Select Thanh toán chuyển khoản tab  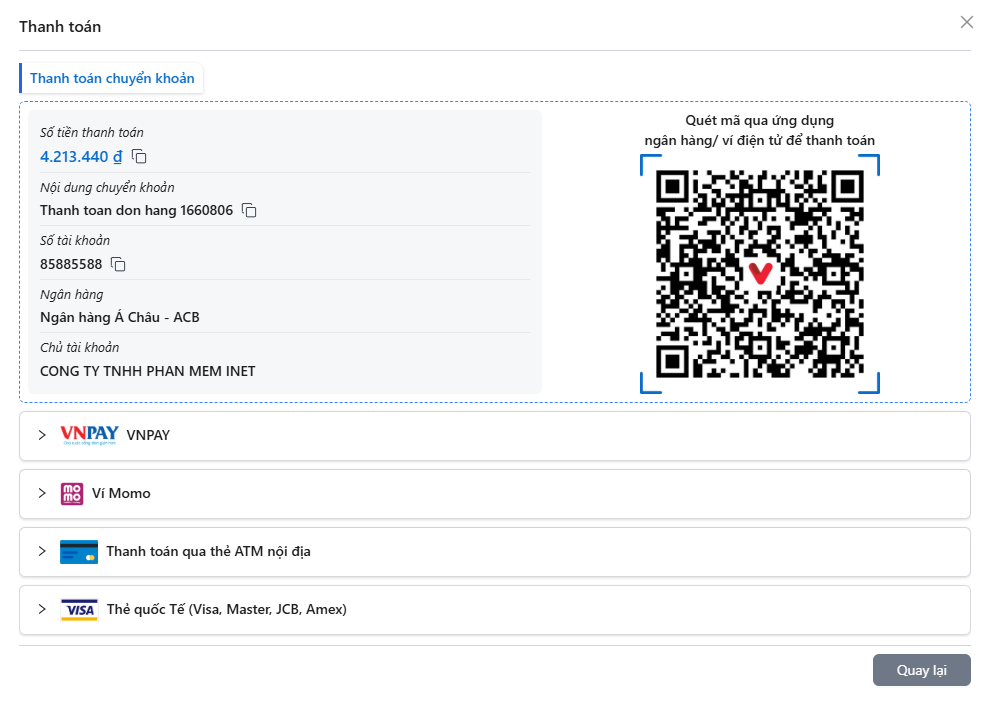click(112, 78)
